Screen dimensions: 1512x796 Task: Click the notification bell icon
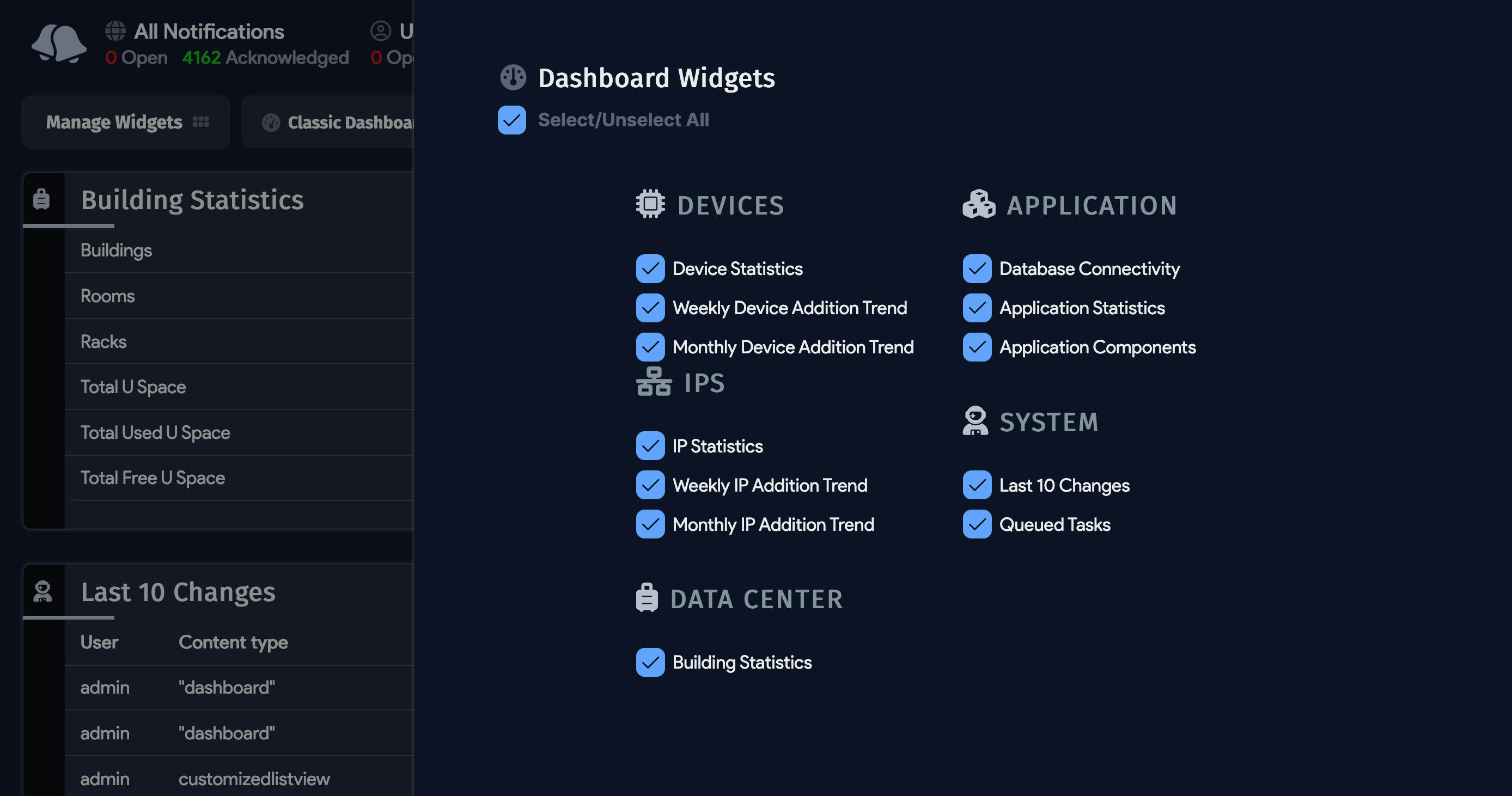tap(58, 44)
